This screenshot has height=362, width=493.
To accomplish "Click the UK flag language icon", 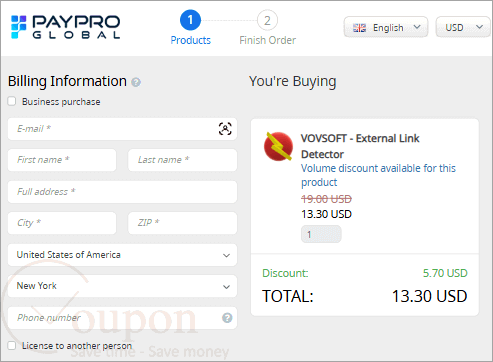I will pos(359,28).
